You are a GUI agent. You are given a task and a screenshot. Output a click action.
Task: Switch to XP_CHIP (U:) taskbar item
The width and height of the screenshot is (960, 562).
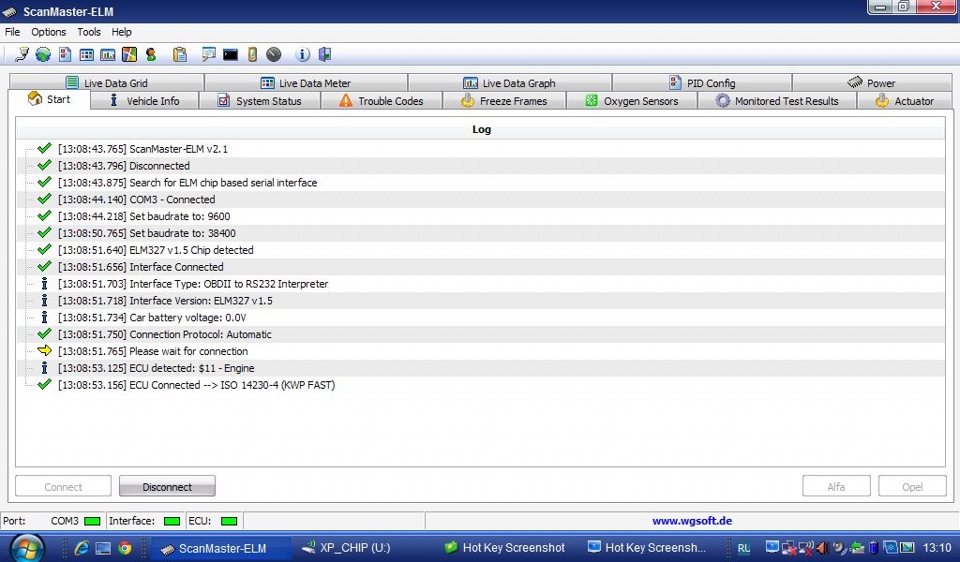pos(347,548)
